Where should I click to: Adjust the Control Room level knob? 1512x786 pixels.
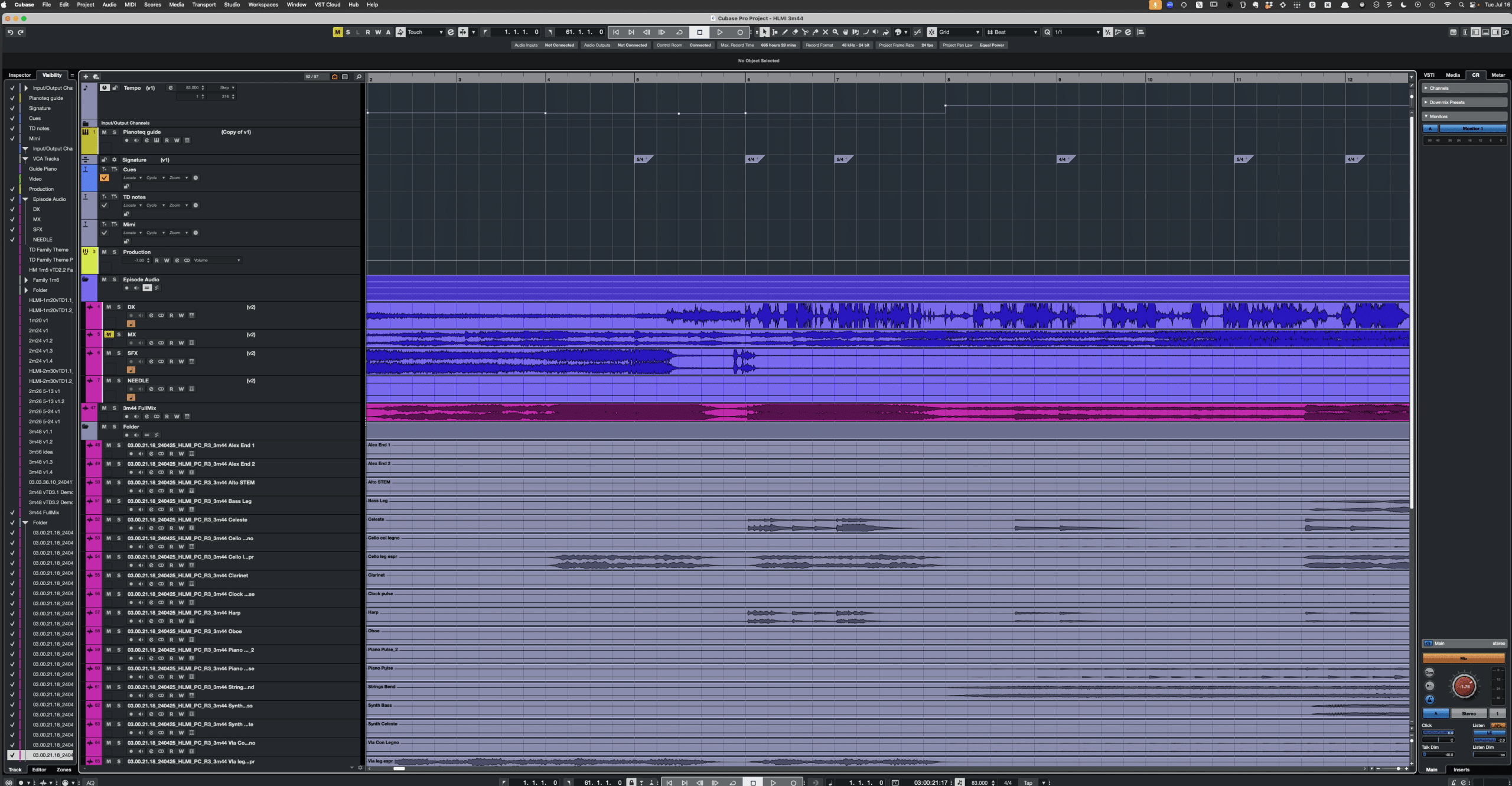tap(1464, 686)
